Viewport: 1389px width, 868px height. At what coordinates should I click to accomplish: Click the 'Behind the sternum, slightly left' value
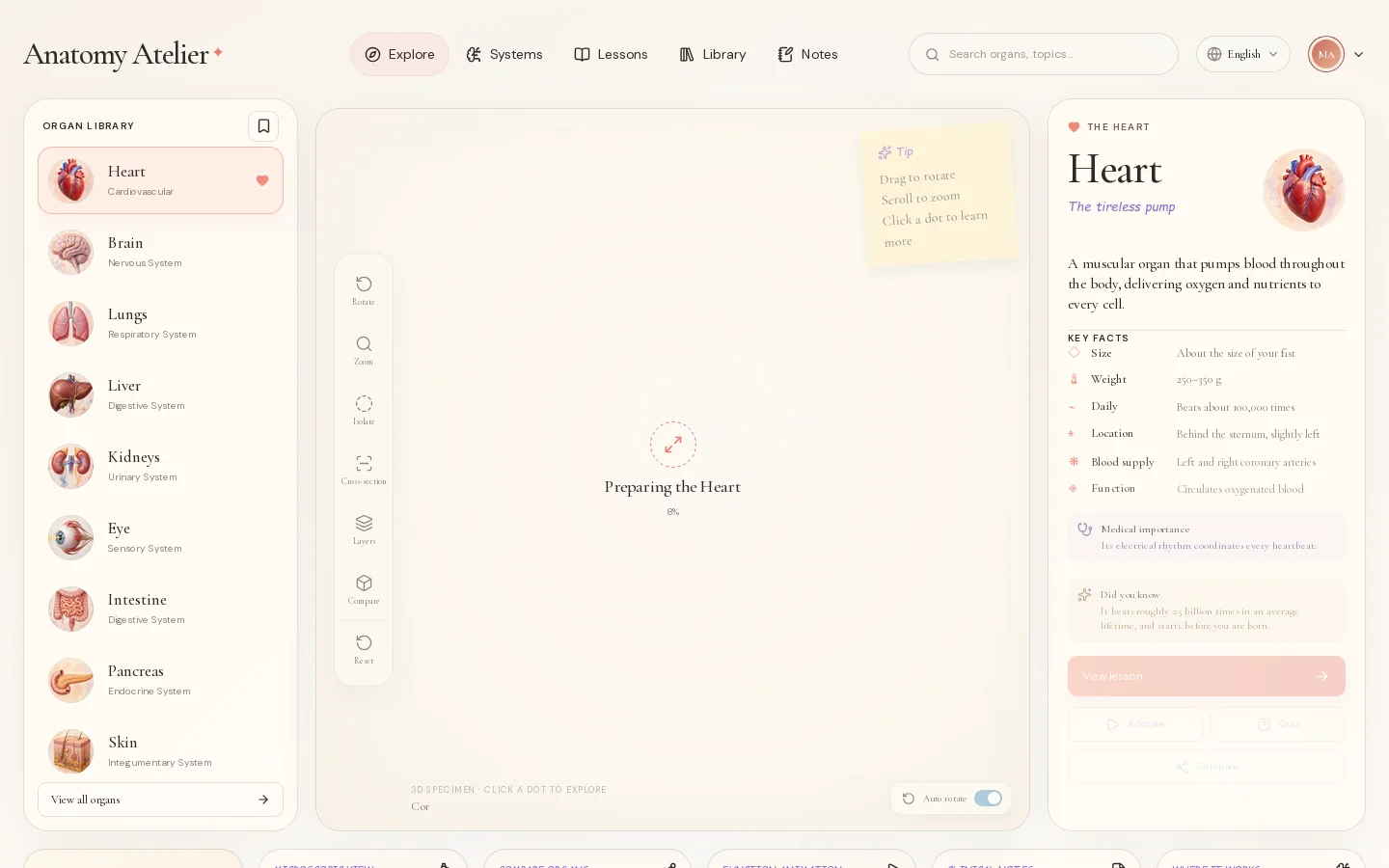pos(1248,434)
